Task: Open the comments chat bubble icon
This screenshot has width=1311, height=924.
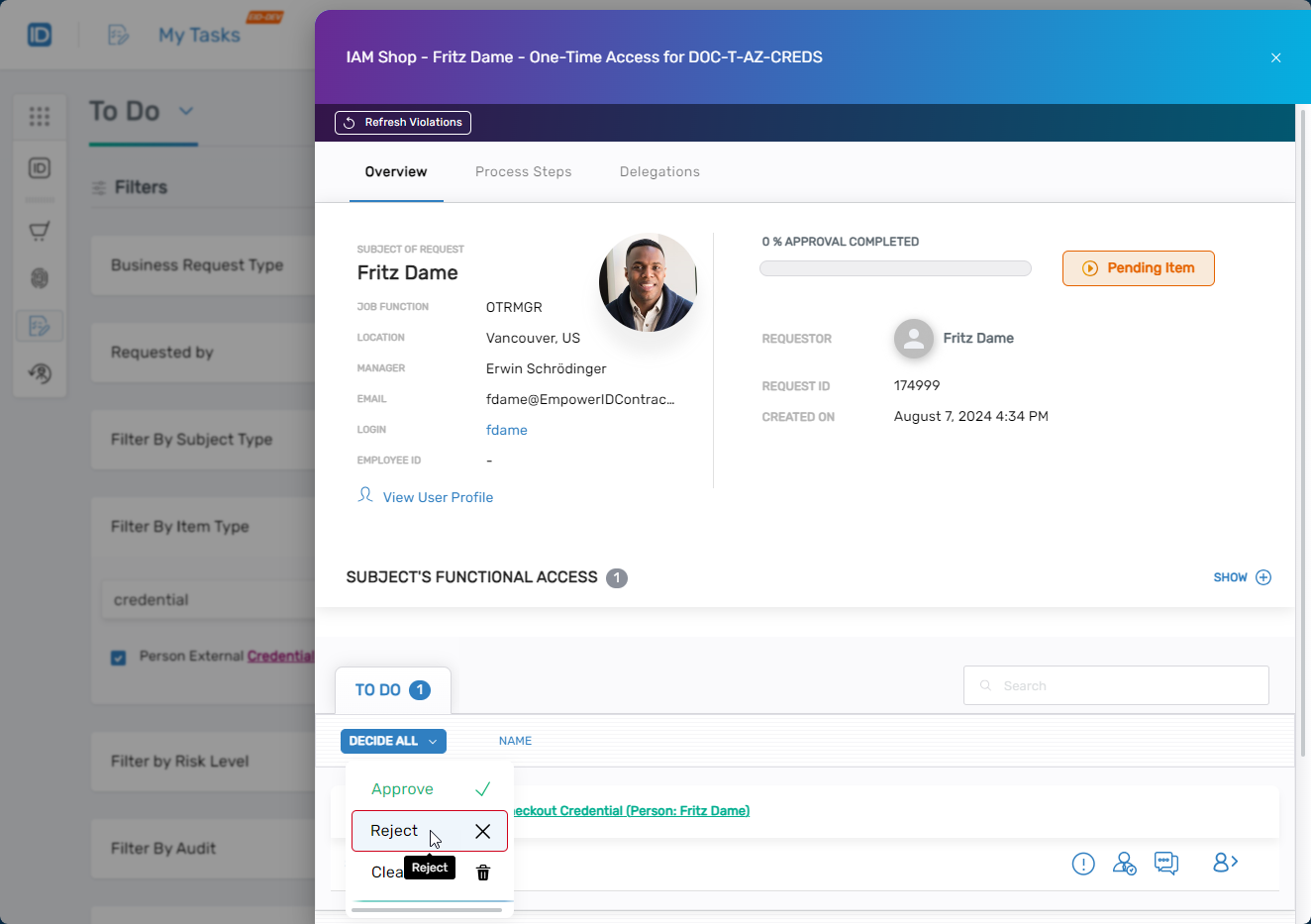Action: pyautogui.click(x=1166, y=864)
